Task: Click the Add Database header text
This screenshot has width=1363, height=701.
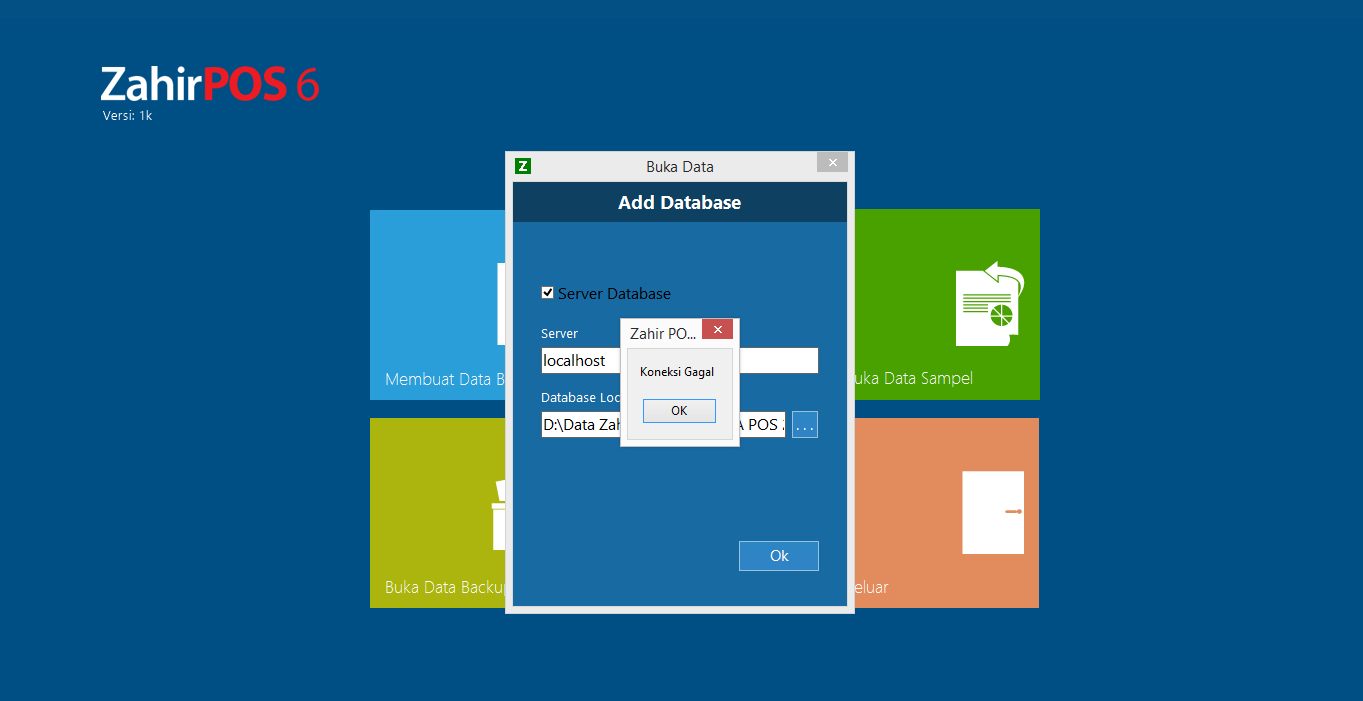Action: pyautogui.click(x=680, y=202)
